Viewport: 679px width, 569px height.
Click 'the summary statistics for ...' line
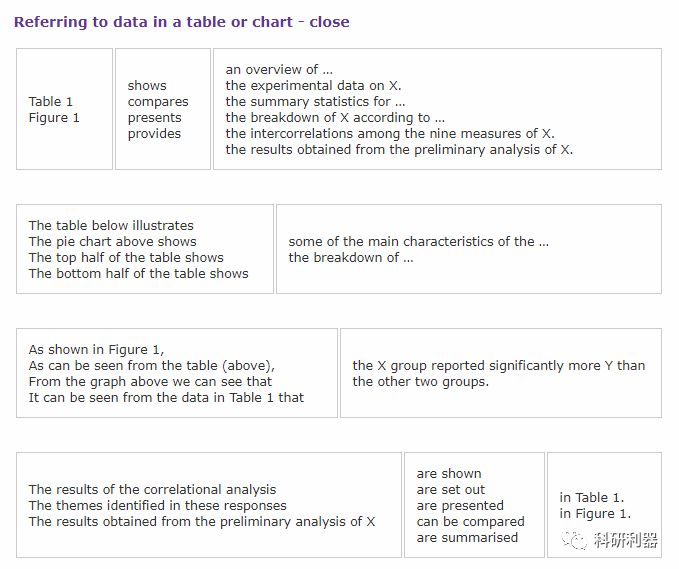click(315, 101)
